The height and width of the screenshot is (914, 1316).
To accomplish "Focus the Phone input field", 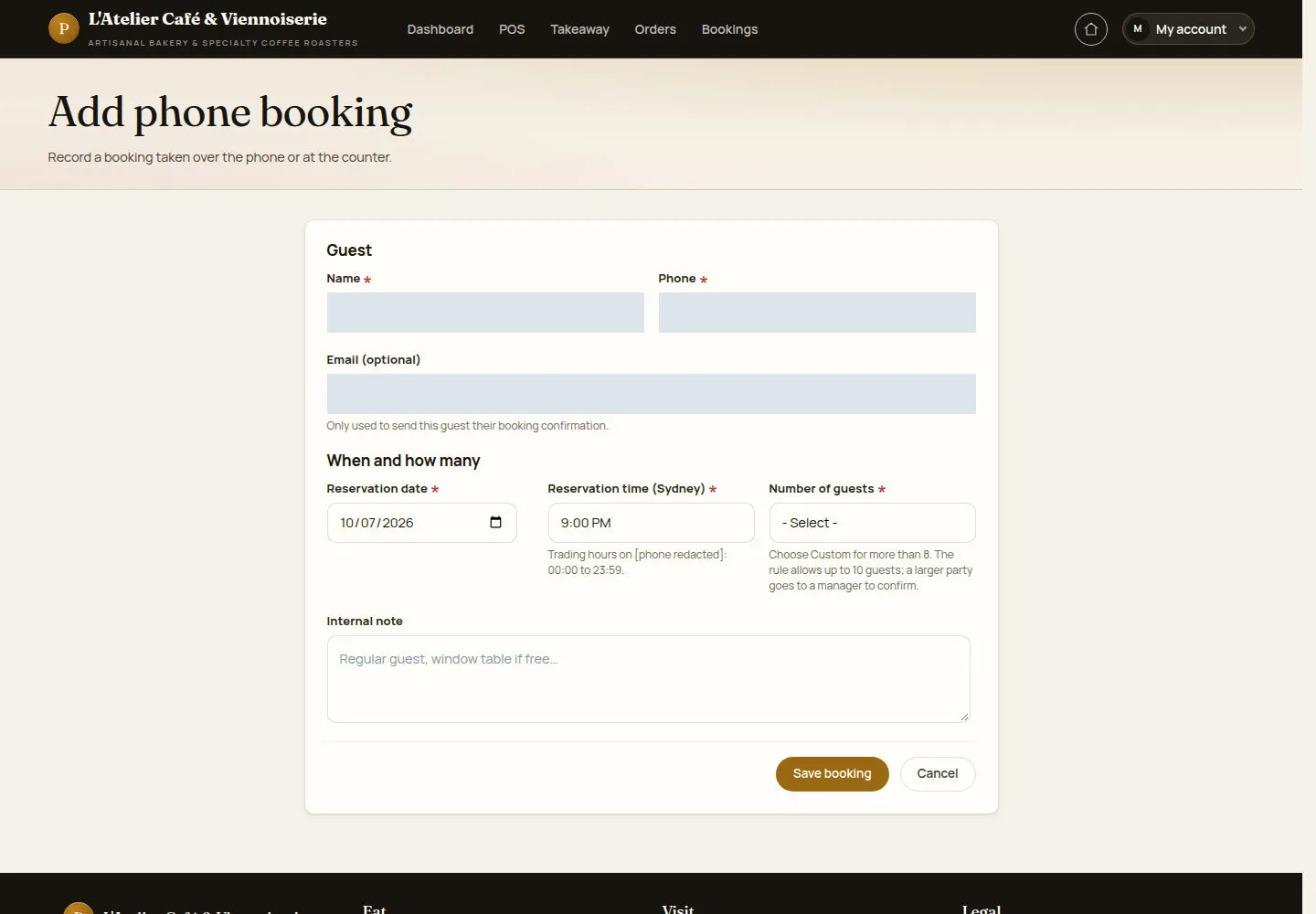I will tap(817, 313).
